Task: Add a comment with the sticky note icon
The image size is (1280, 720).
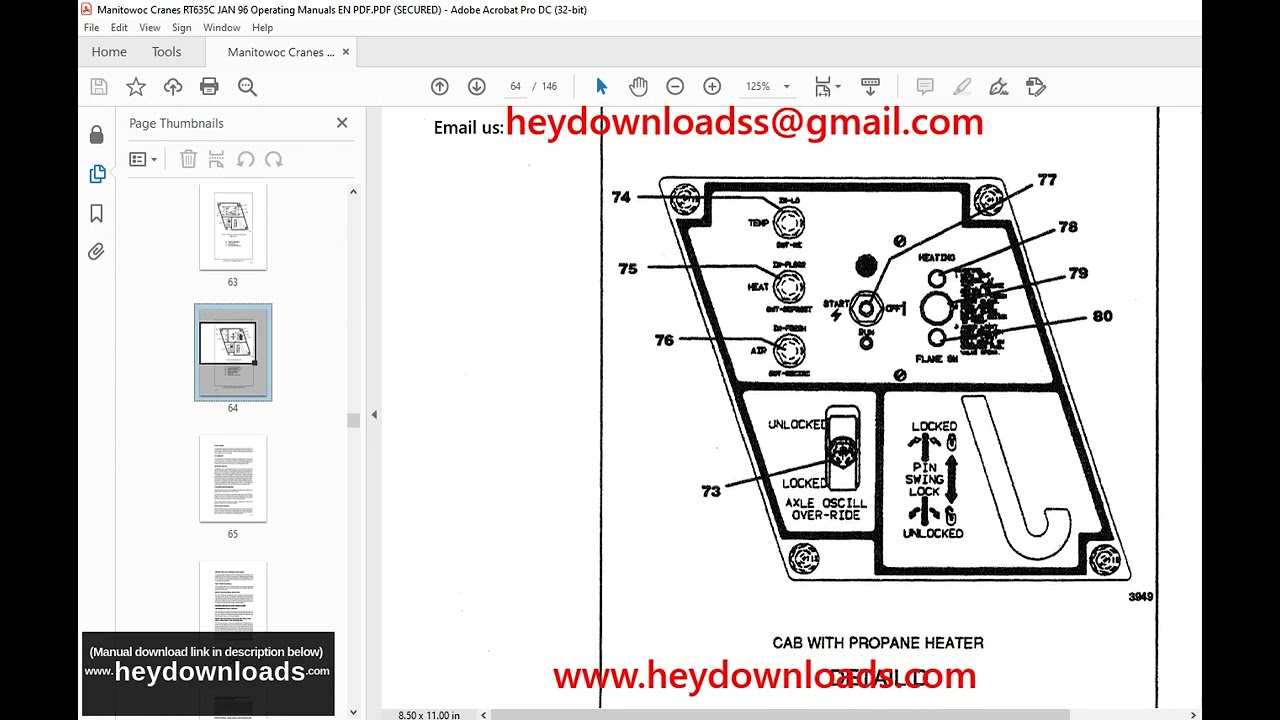Action: point(925,87)
